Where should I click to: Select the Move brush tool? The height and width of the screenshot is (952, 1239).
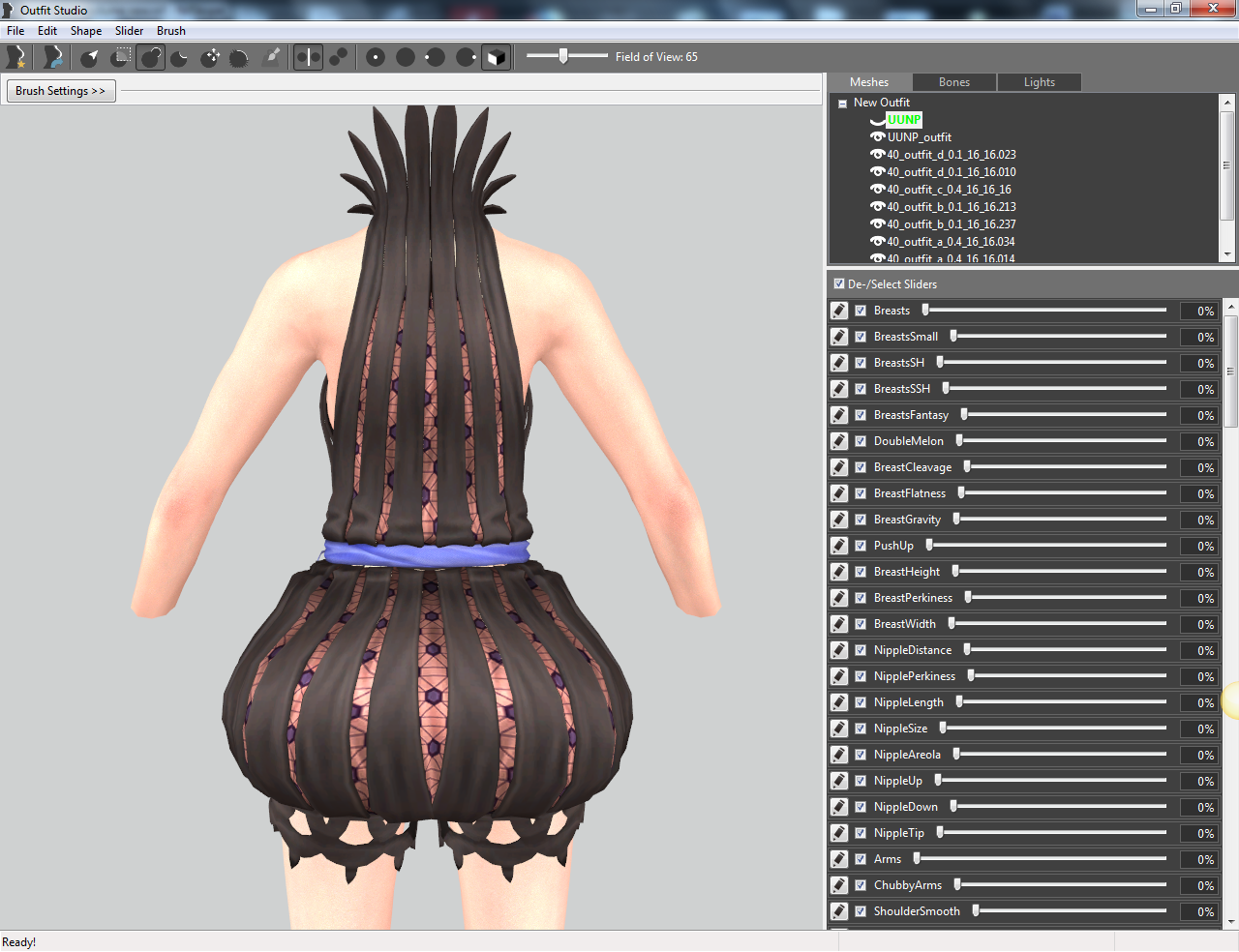(210, 57)
